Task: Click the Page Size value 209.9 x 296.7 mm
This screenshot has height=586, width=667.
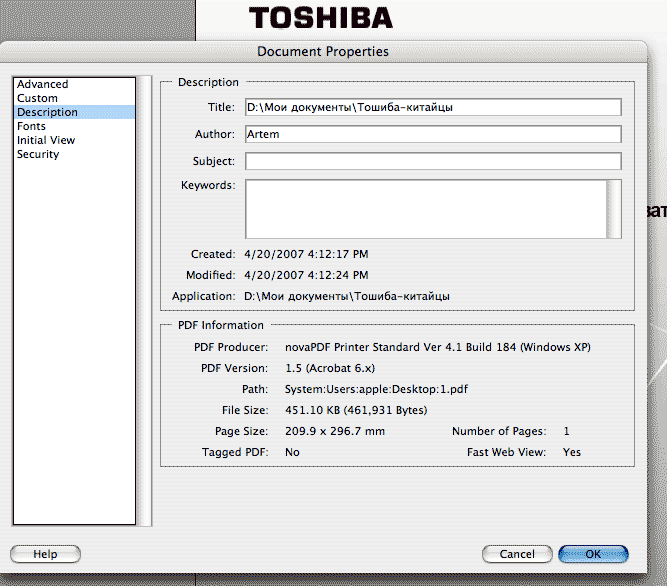Action: [335, 431]
